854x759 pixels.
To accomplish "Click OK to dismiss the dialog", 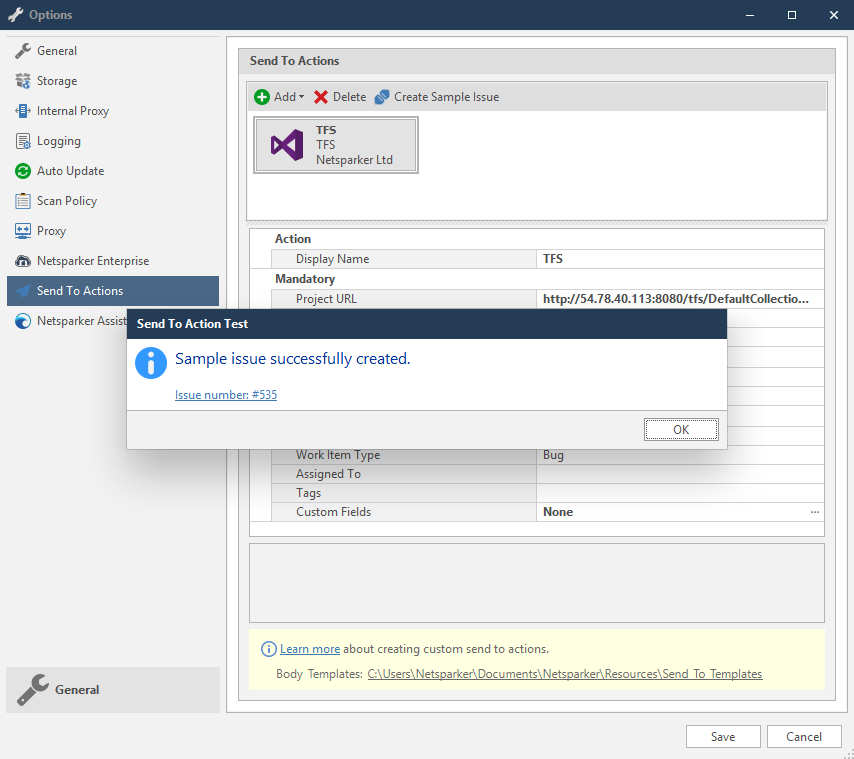I will tap(681, 429).
